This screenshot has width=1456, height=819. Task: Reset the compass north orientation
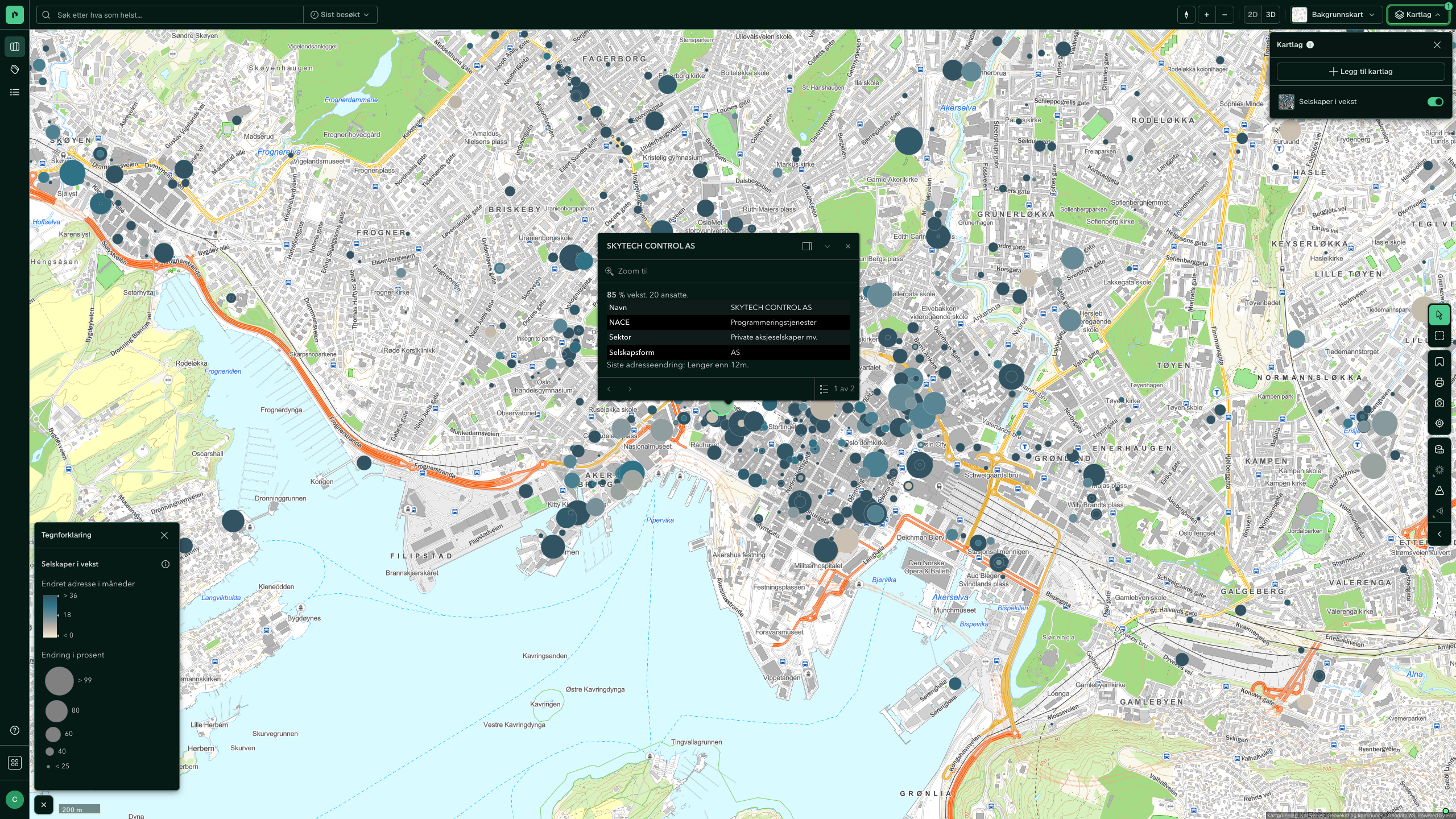click(1186, 15)
